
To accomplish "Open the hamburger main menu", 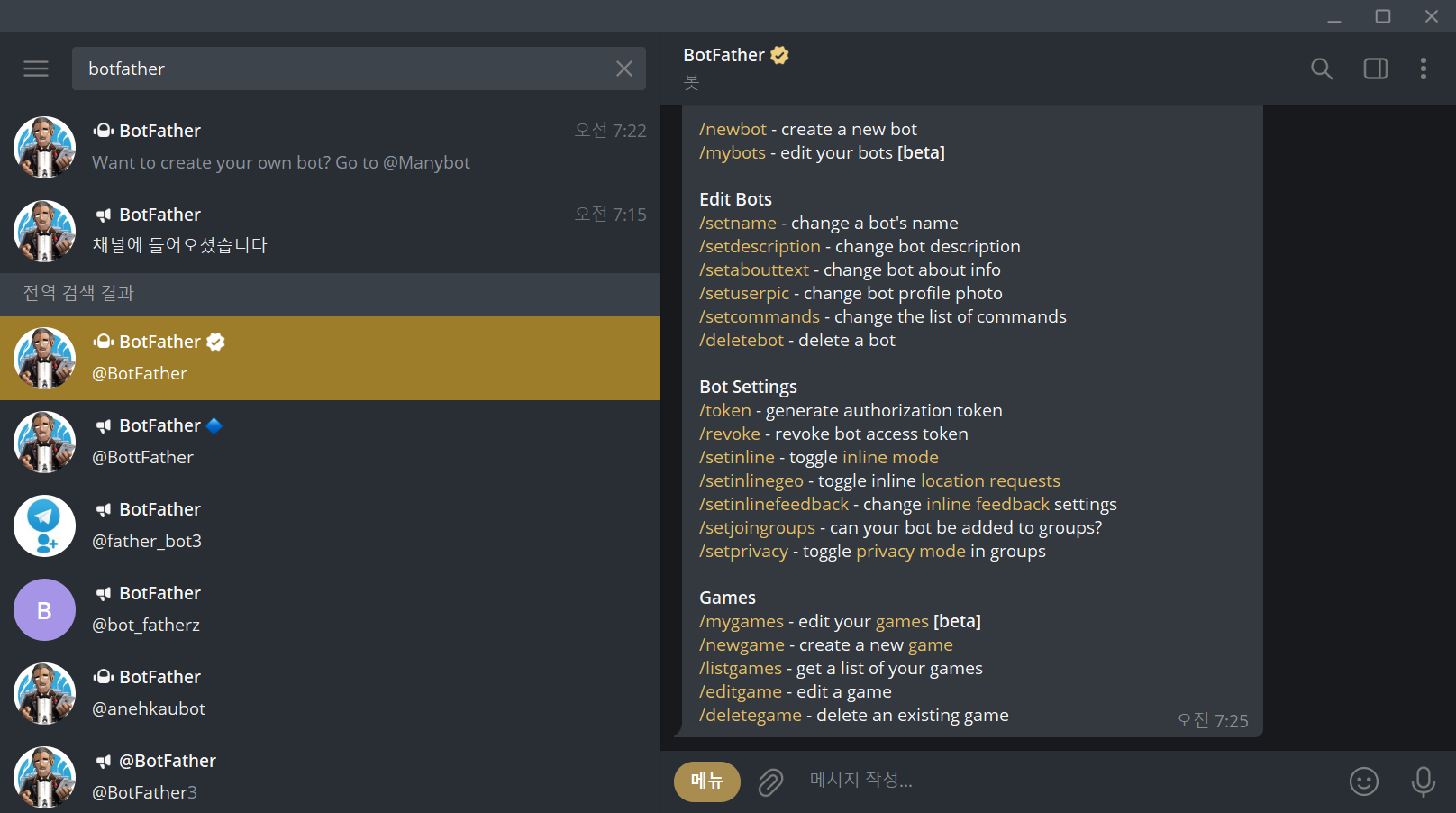I will tap(36, 69).
